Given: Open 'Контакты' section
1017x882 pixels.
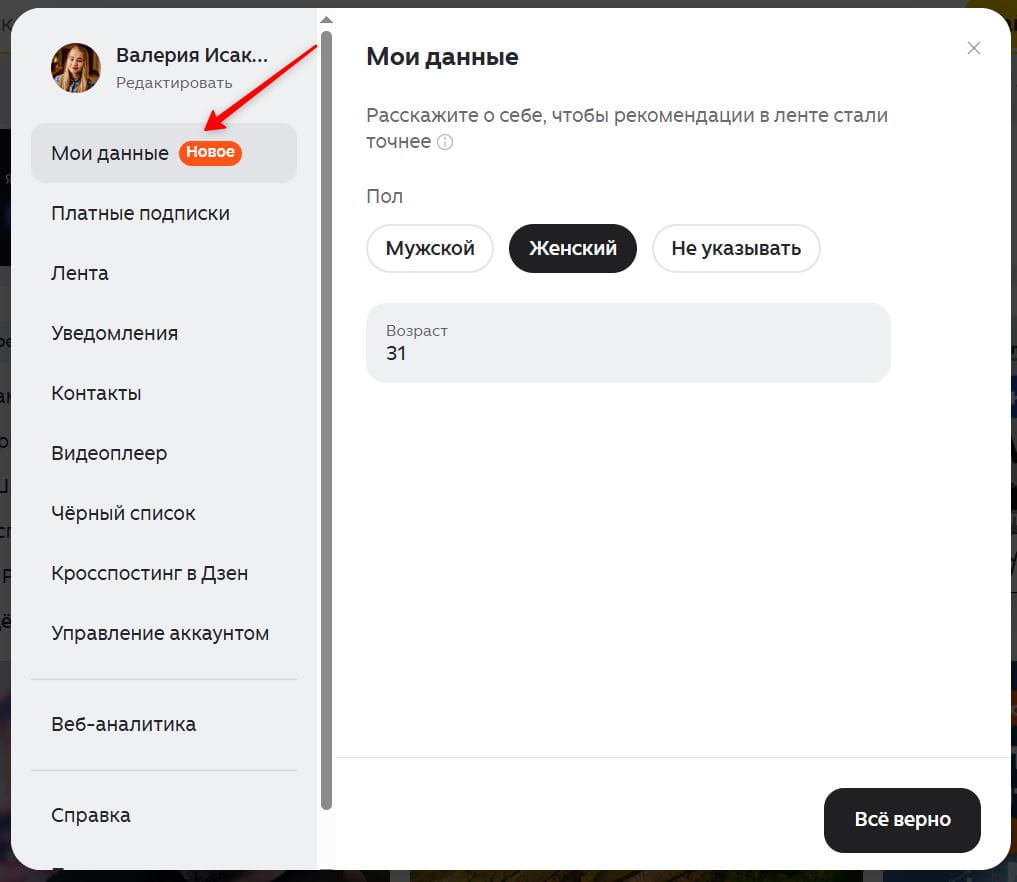Looking at the screenshot, I should [163, 393].
